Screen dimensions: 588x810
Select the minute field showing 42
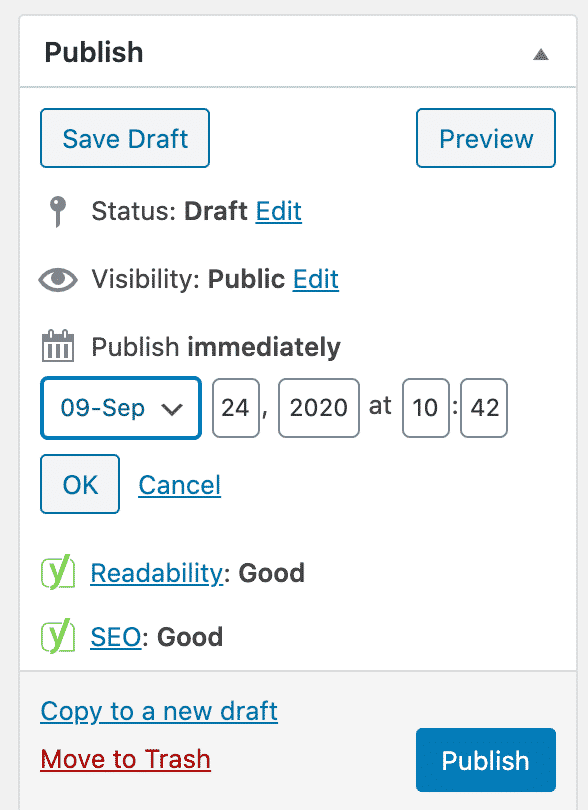(484, 408)
